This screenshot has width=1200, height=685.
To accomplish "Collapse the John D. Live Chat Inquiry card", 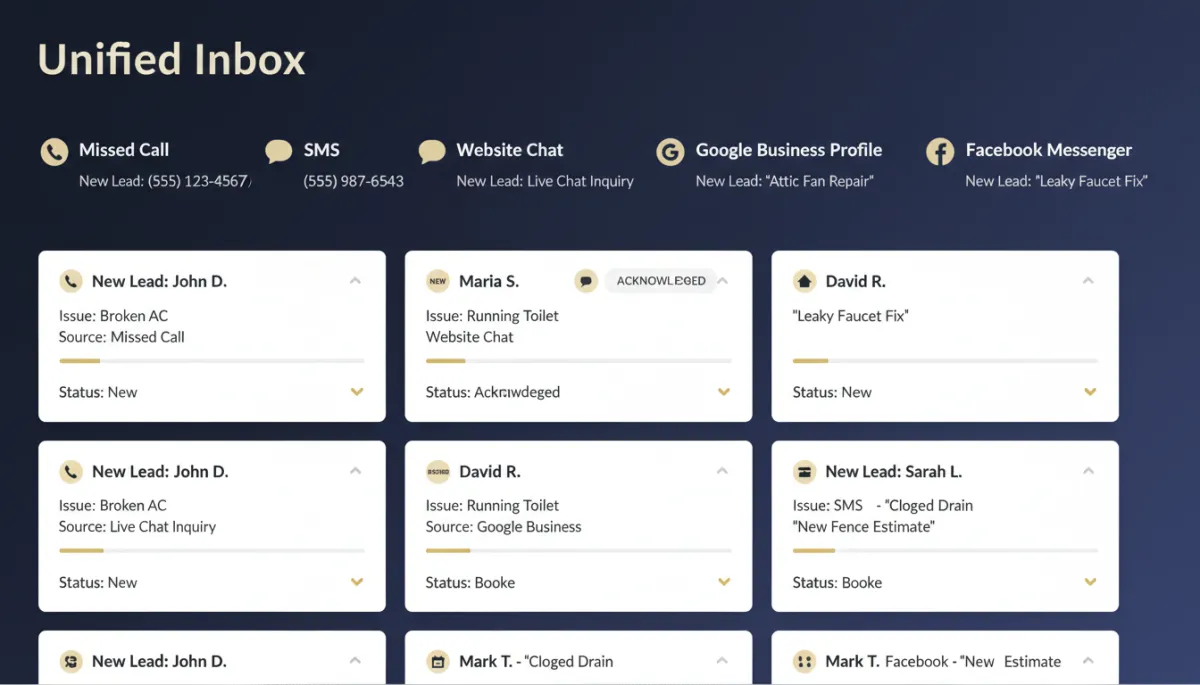I will point(355,471).
